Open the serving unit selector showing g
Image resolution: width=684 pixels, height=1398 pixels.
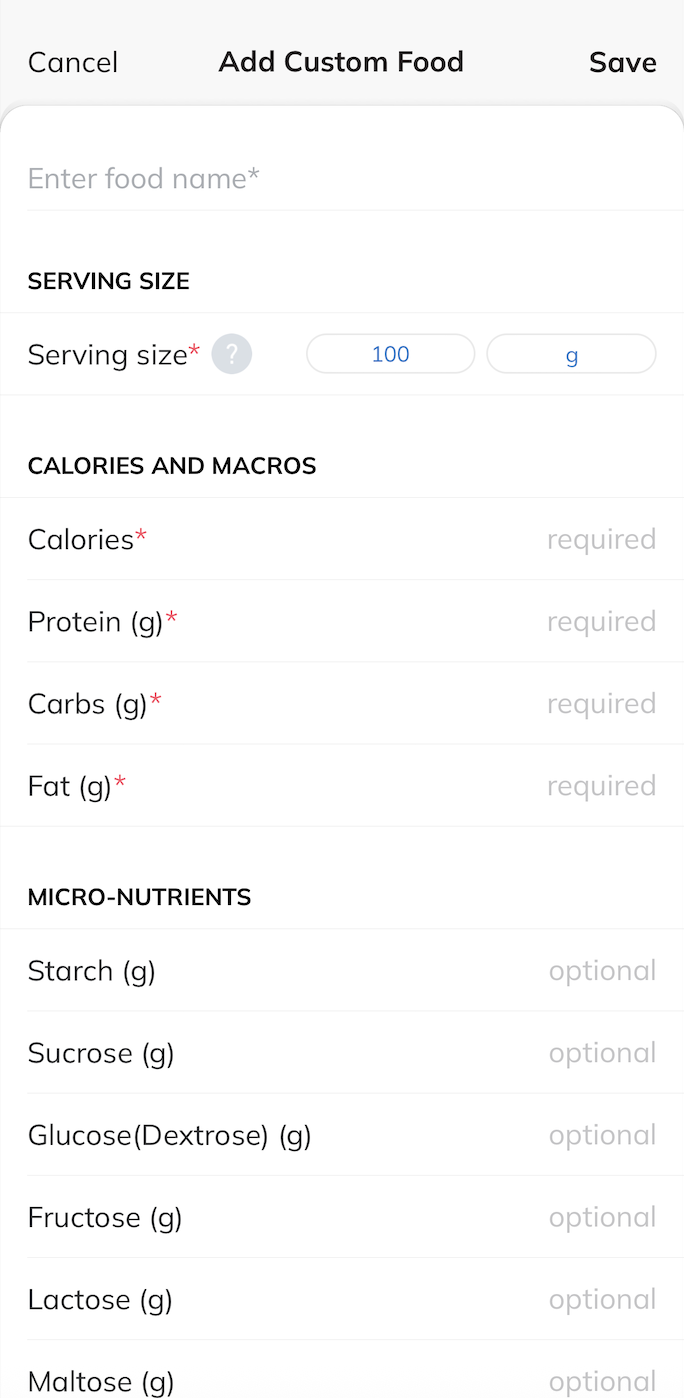tap(571, 354)
